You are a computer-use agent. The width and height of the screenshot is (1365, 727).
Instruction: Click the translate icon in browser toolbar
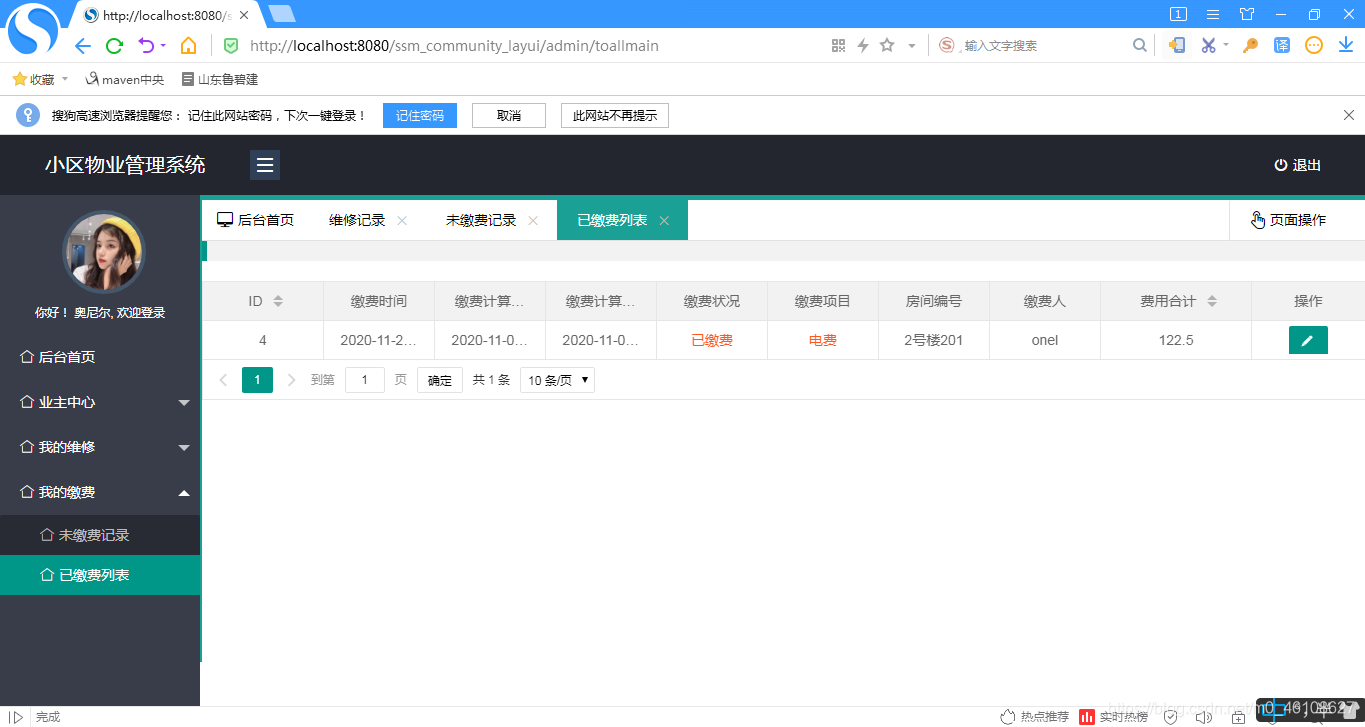1282,45
